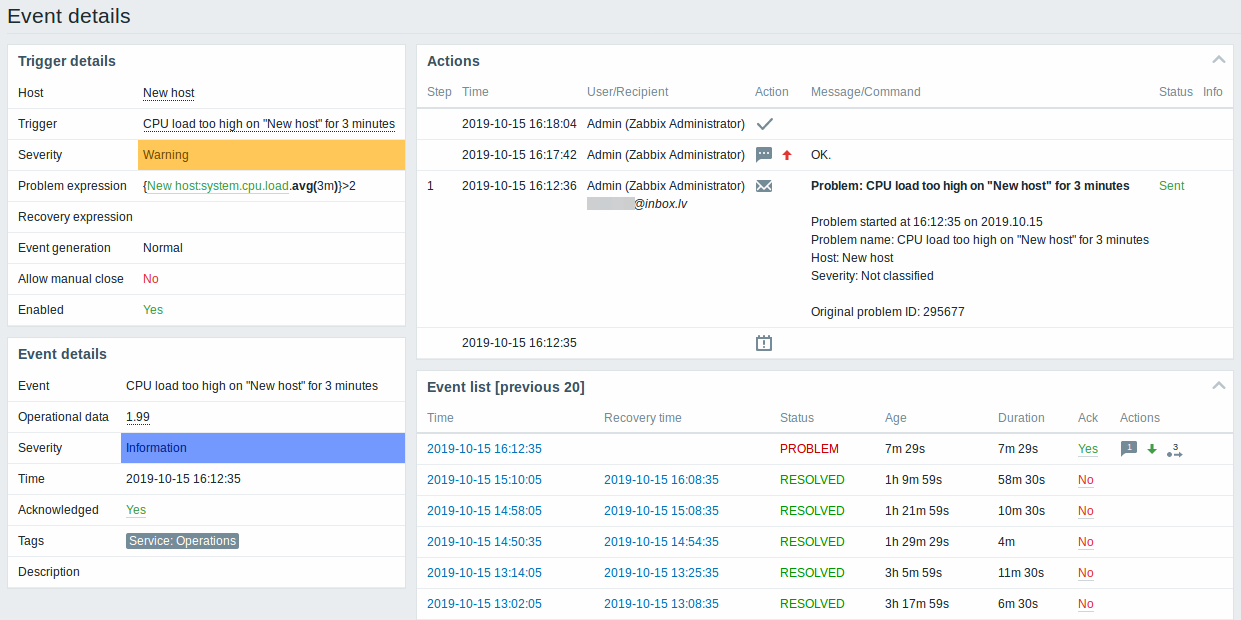Viewport: 1241px width, 620px height.
Task: Click the PROBLEM status text
Action: click(x=809, y=449)
